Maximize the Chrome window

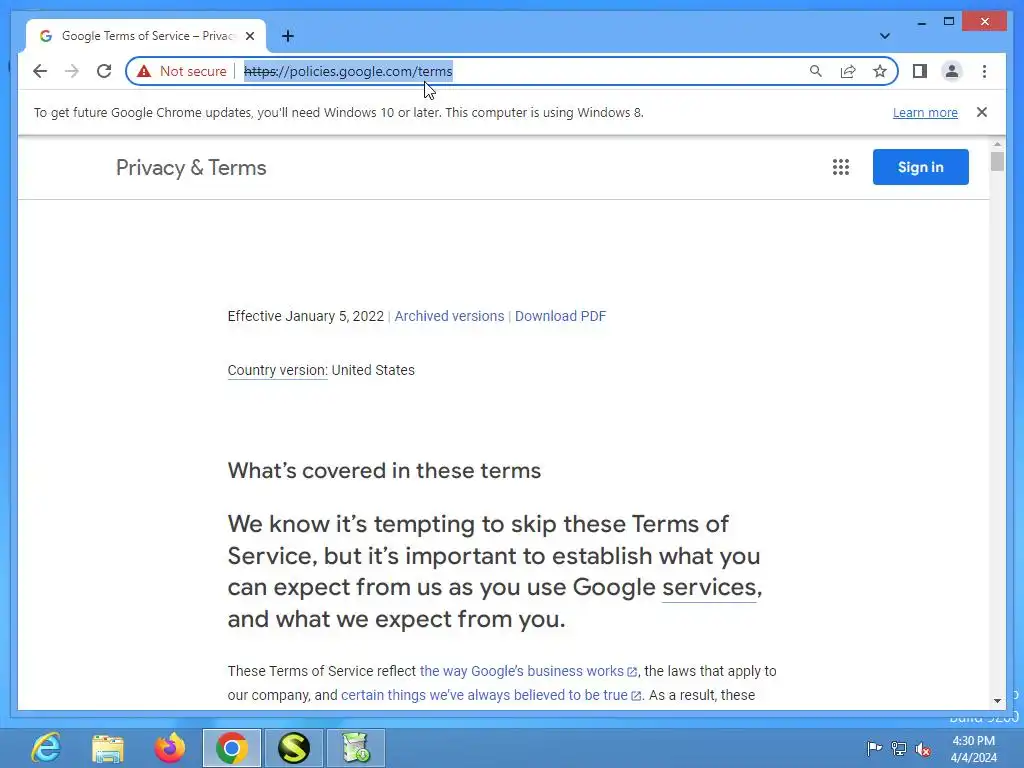[949, 22]
